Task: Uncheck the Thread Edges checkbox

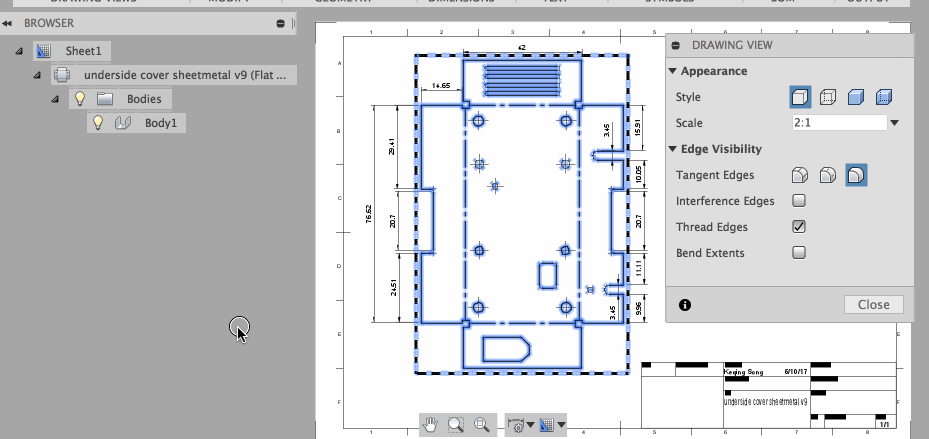Action: (799, 227)
